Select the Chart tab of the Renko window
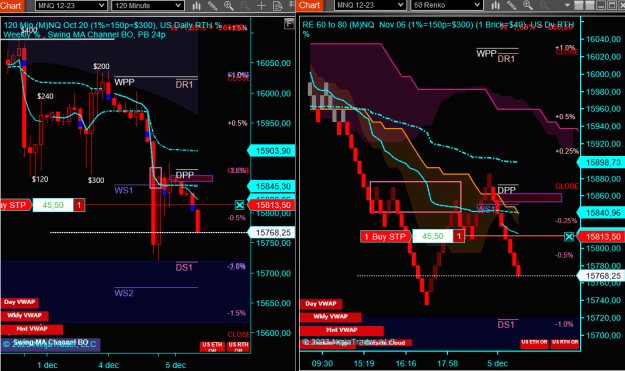This screenshot has height=371, width=625. click(310, 6)
